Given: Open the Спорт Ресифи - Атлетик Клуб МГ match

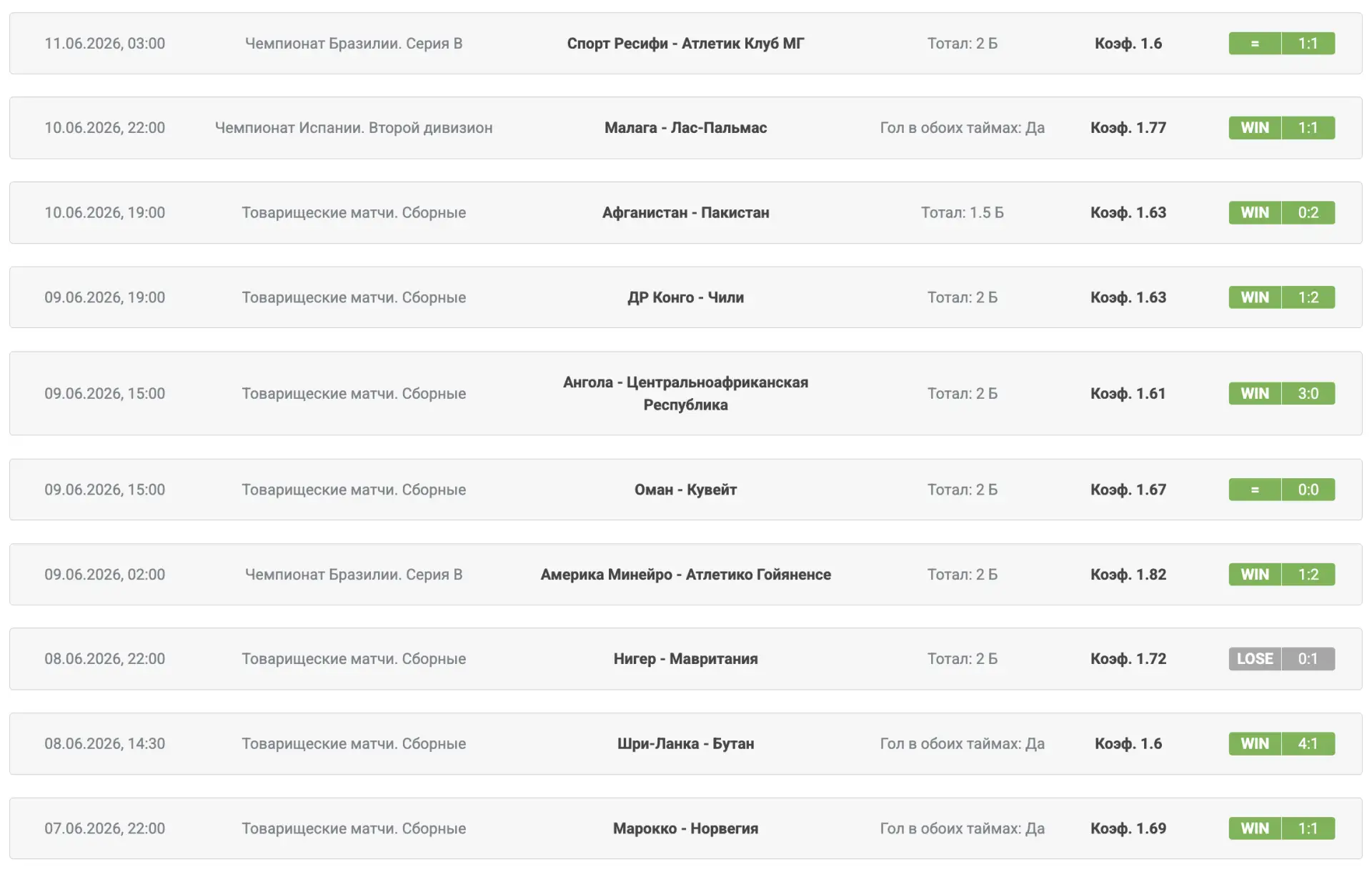Looking at the screenshot, I should click(685, 44).
